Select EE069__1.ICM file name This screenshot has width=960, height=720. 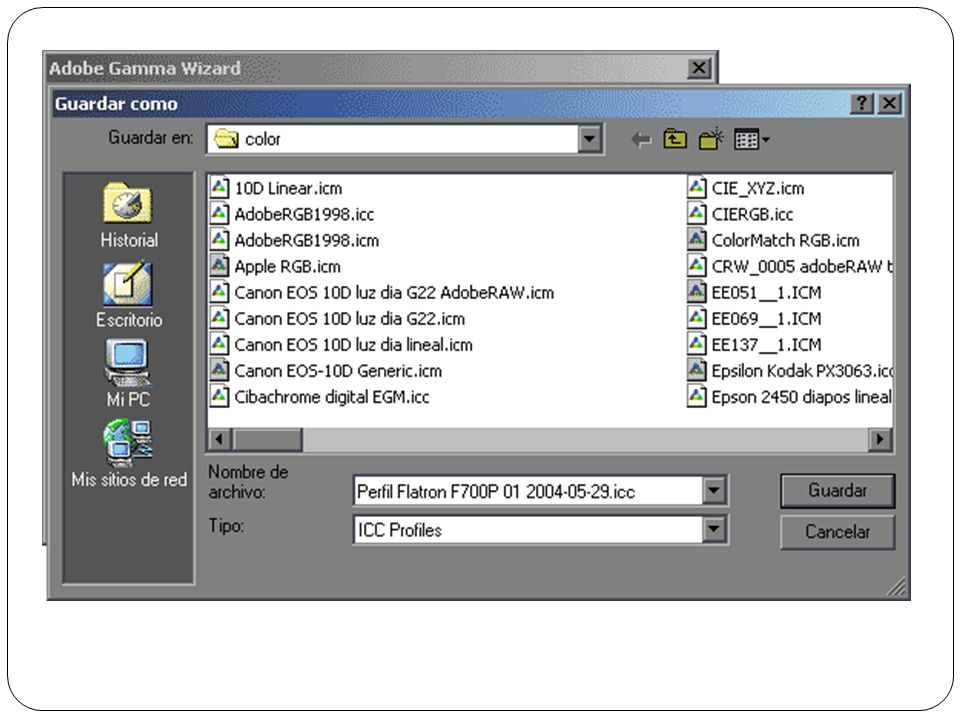pyautogui.click(x=766, y=318)
